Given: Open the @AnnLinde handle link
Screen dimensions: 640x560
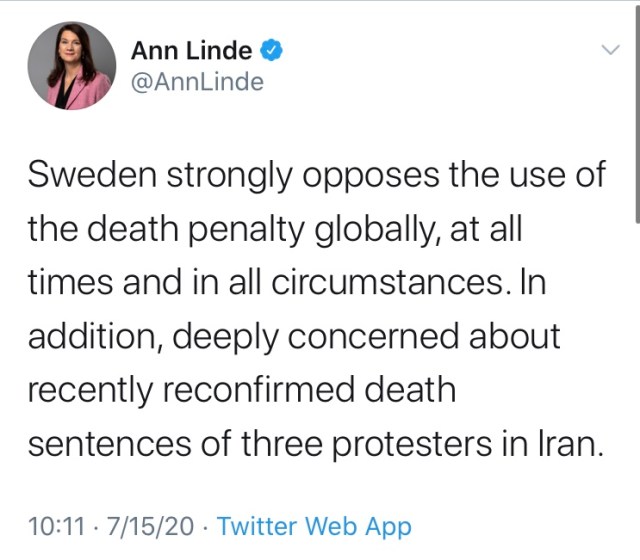Looking at the screenshot, I should 197,82.
